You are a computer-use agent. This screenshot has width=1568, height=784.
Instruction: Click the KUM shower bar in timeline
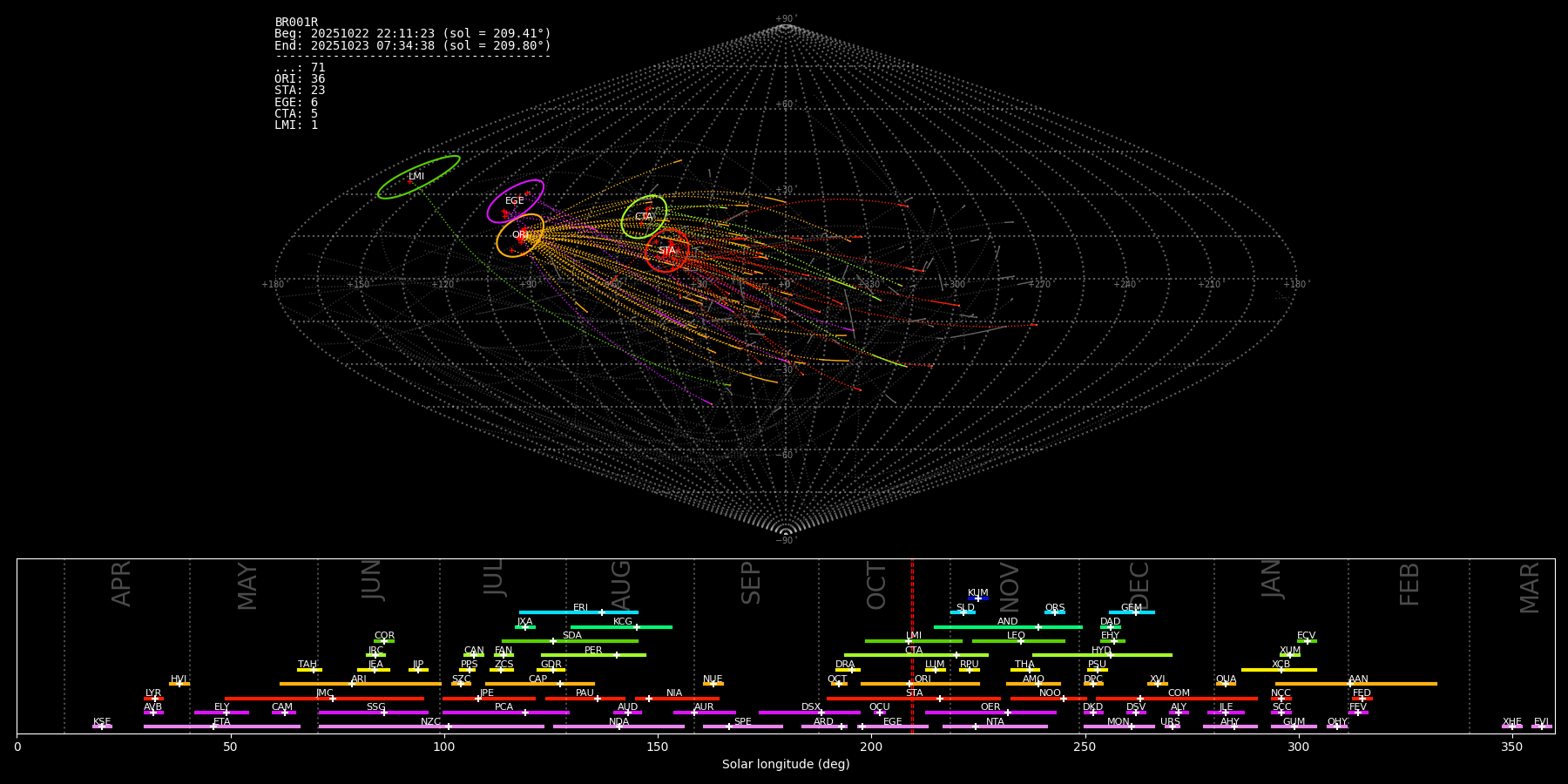point(978,598)
